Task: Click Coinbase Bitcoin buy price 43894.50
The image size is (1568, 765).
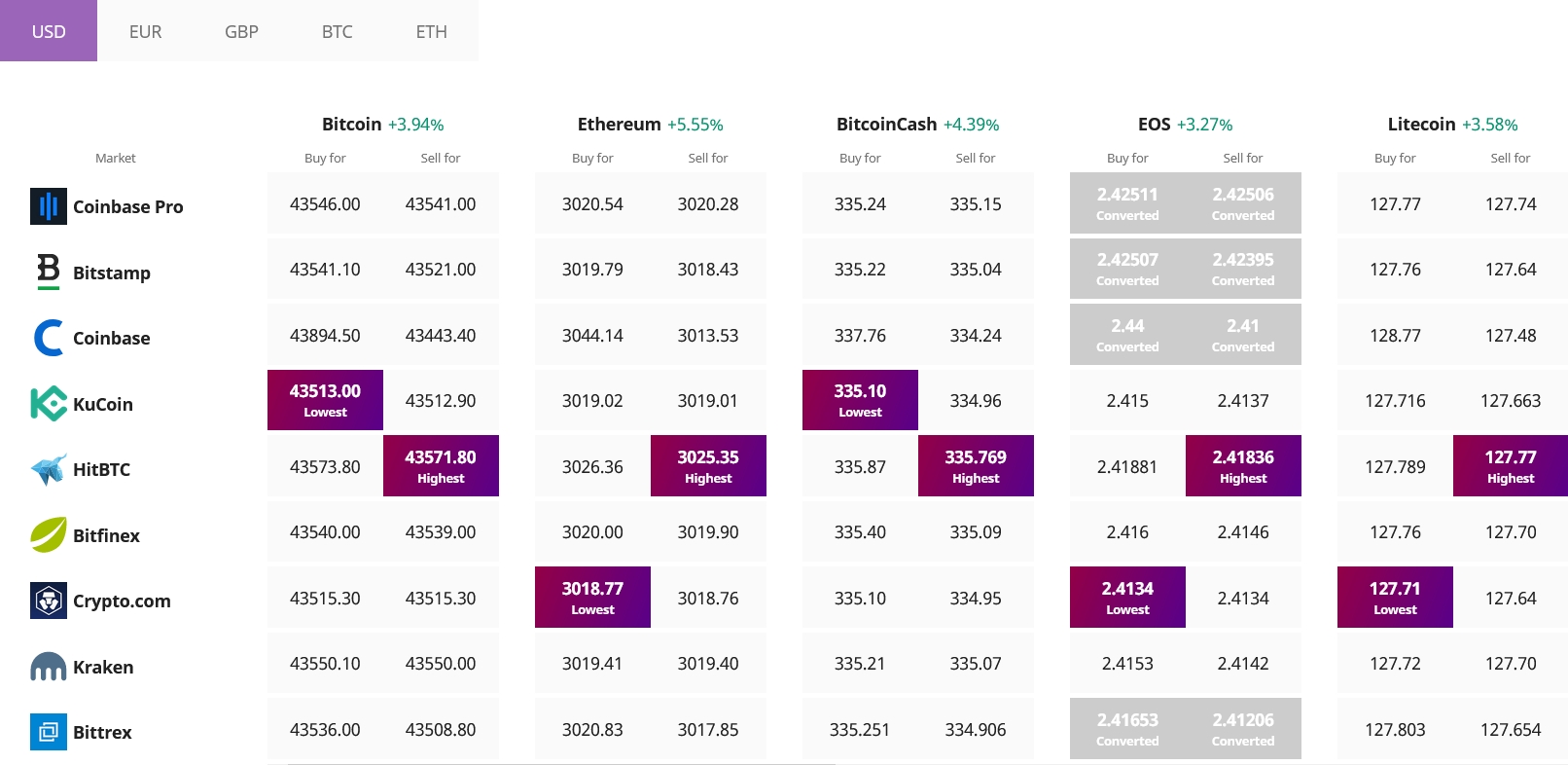Action: click(x=325, y=336)
